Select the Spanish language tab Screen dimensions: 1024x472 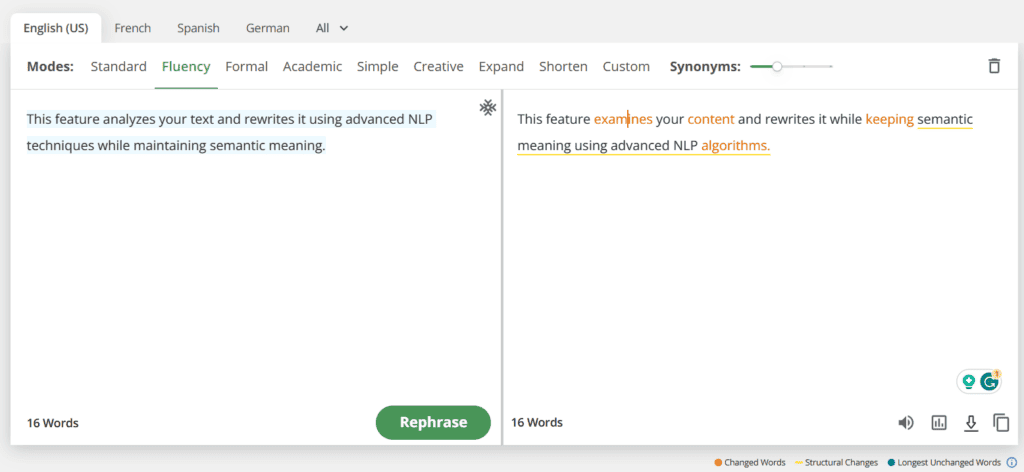click(x=198, y=28)
